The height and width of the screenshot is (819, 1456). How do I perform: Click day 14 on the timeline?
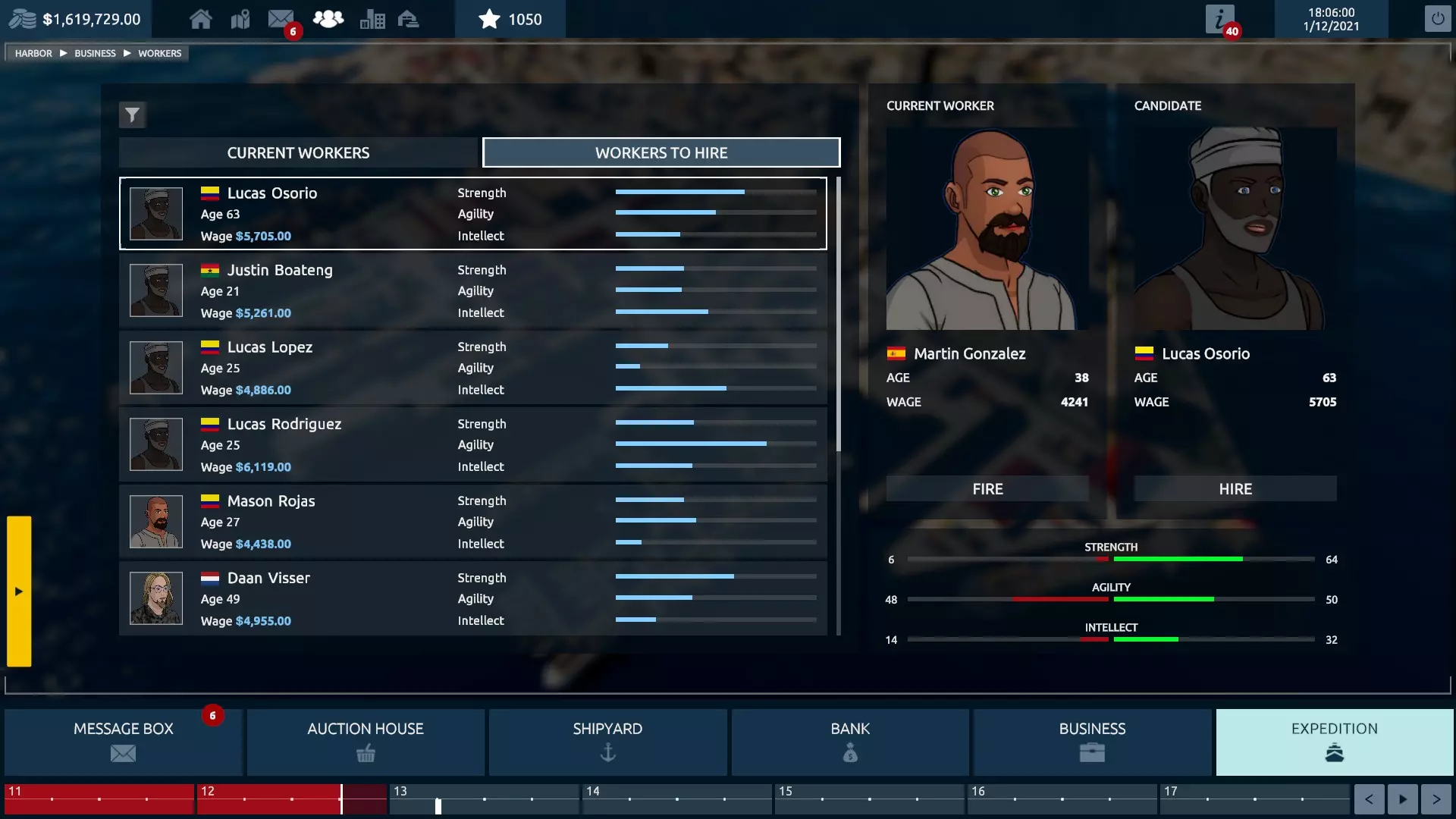point(676,799)
